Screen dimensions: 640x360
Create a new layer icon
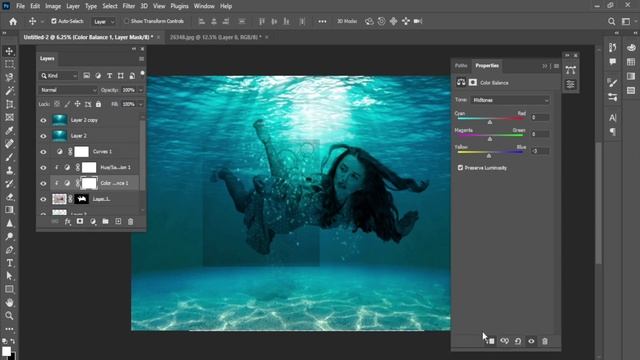[118, 221]
